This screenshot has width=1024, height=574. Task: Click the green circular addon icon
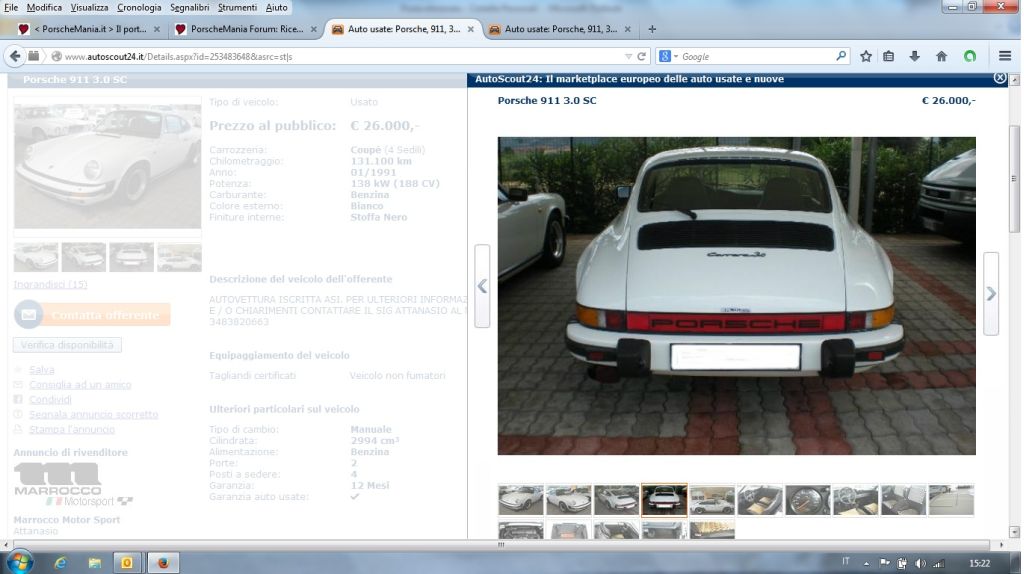[970, 56]
